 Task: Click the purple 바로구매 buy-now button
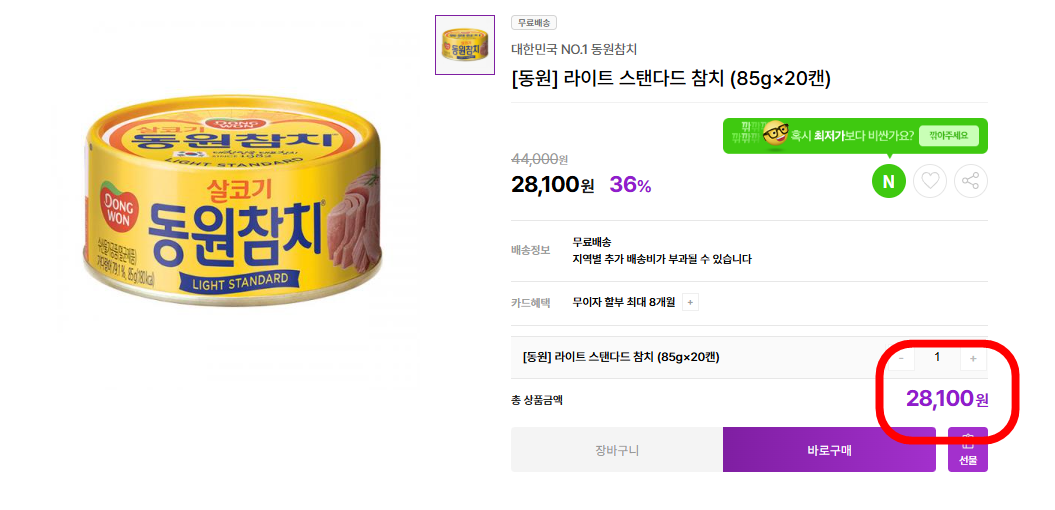[829, 450]
